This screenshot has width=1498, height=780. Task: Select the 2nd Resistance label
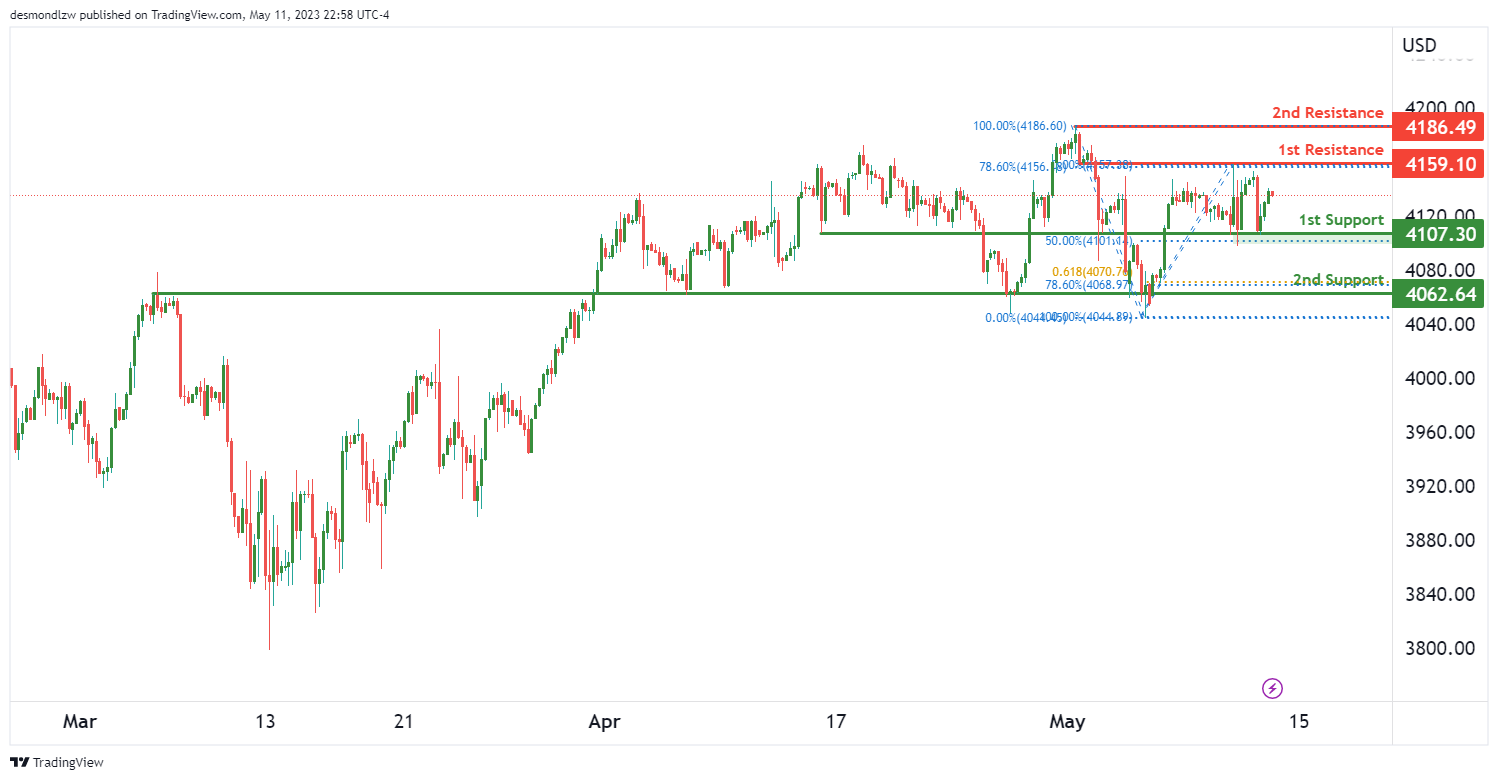(x=1327, y=113)
